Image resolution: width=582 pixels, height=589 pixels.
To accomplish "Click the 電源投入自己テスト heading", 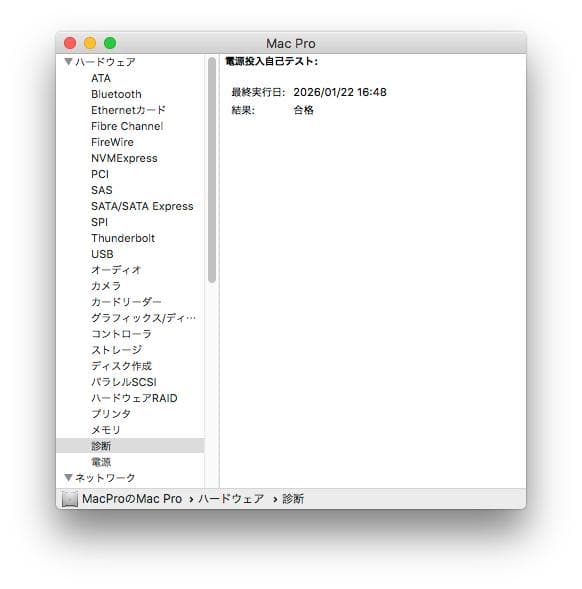I will point(271,61).
